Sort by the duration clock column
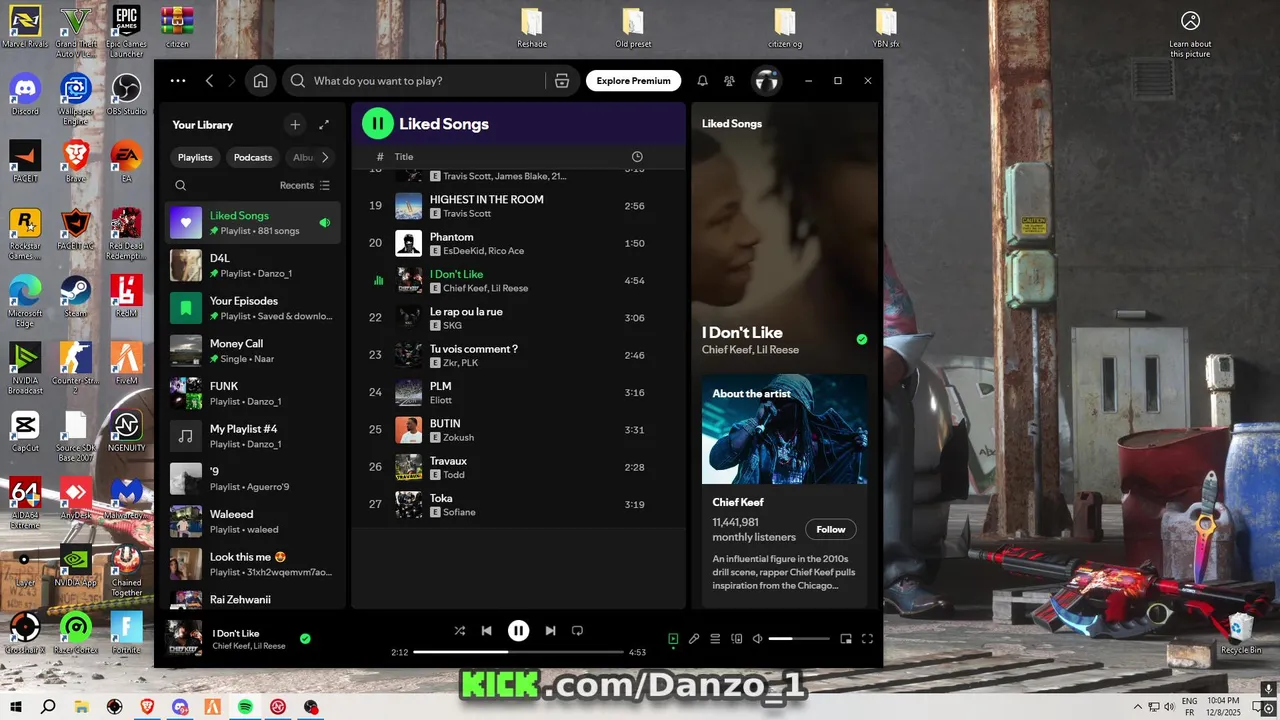 point(637,157)
